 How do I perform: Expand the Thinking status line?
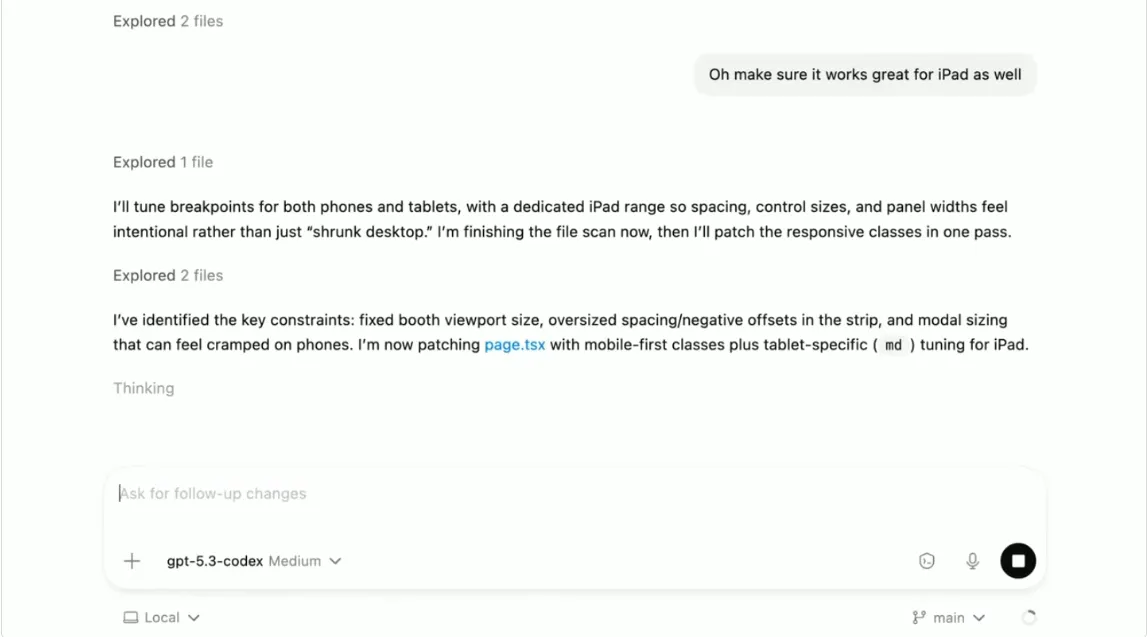(x=143, y=388)
